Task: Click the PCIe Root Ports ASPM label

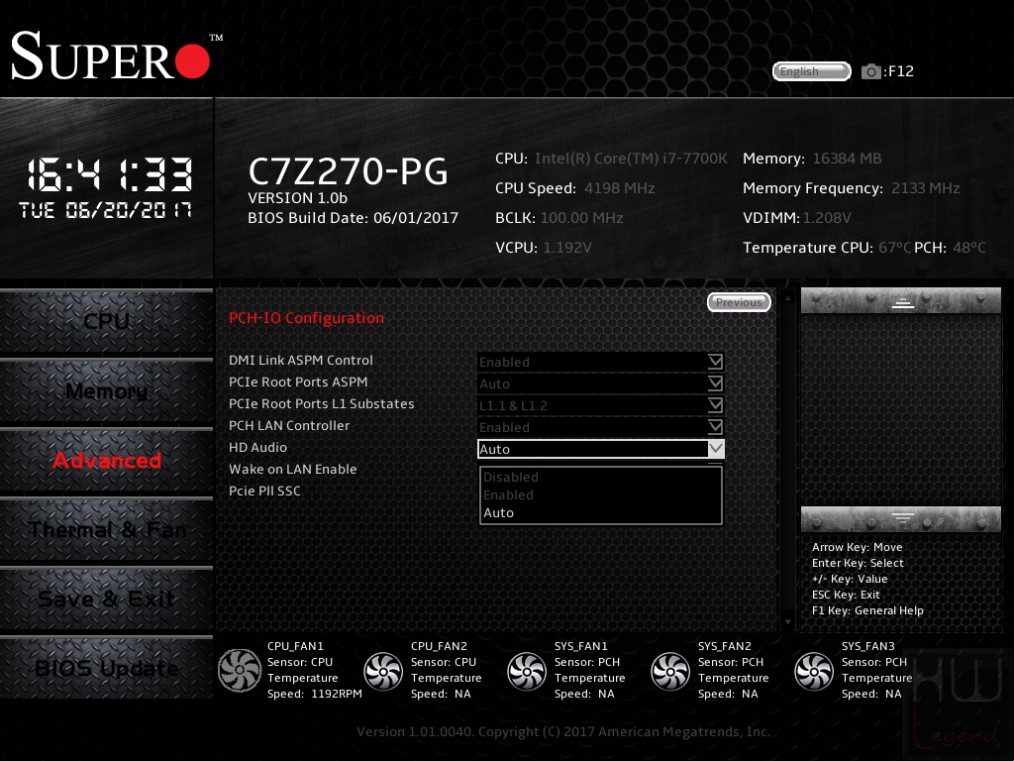Action: pyautogui.click(x=298, y=382)
